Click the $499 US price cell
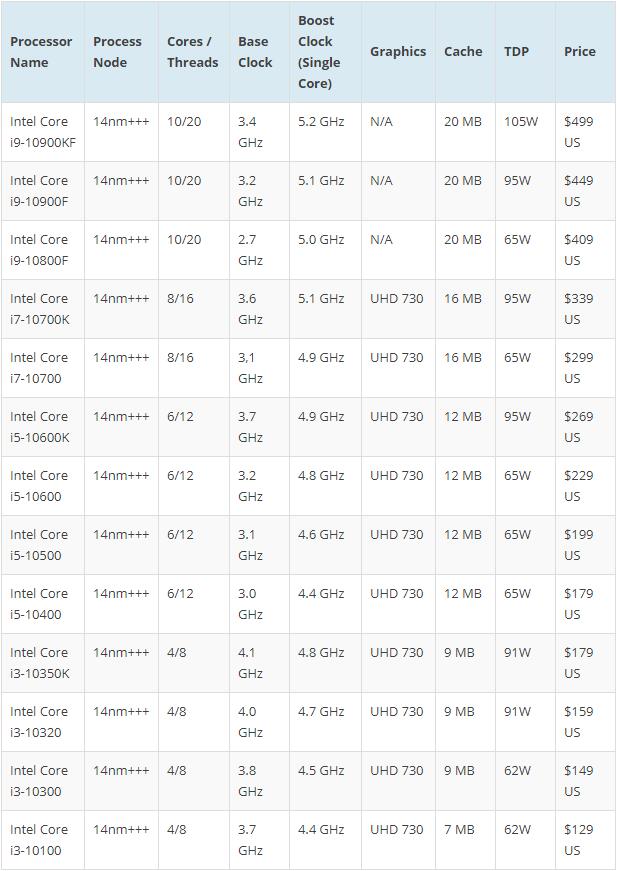617x871 pixels. (x=578, y=132)
